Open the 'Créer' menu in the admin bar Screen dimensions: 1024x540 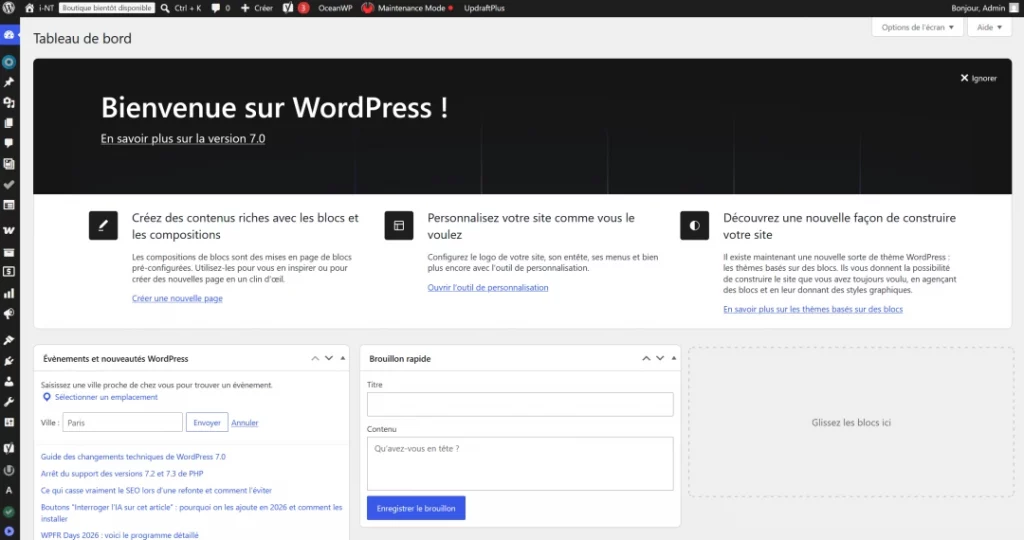[x=257, y=8]
